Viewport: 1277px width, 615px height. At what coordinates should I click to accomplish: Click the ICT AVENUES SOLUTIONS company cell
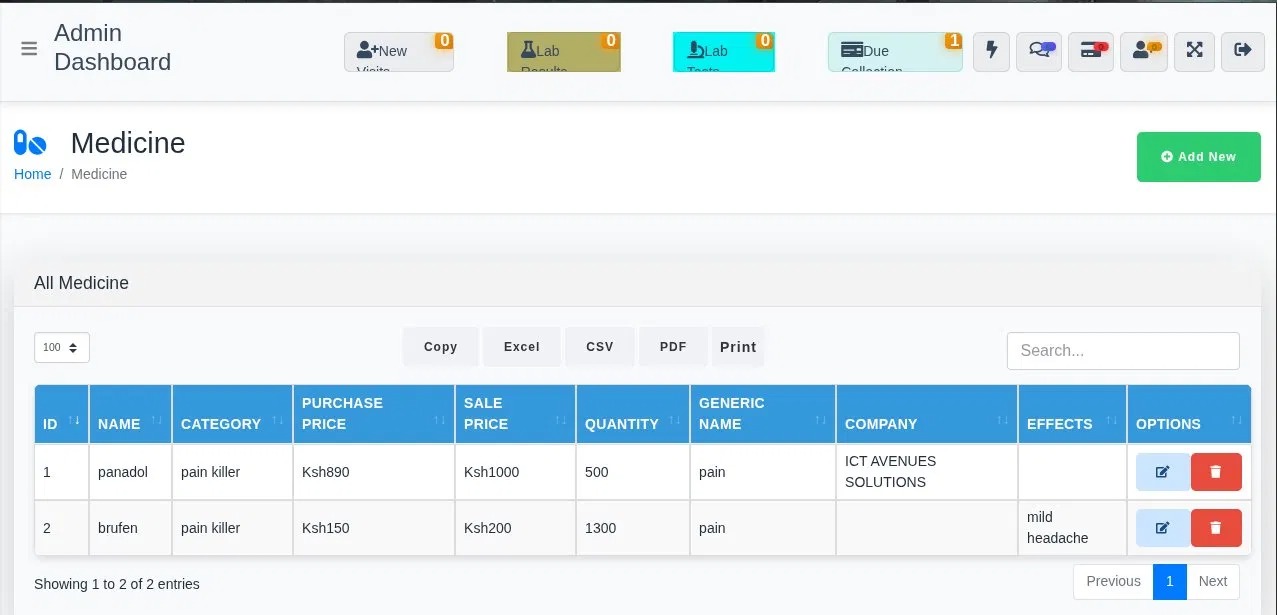[927, 472]
